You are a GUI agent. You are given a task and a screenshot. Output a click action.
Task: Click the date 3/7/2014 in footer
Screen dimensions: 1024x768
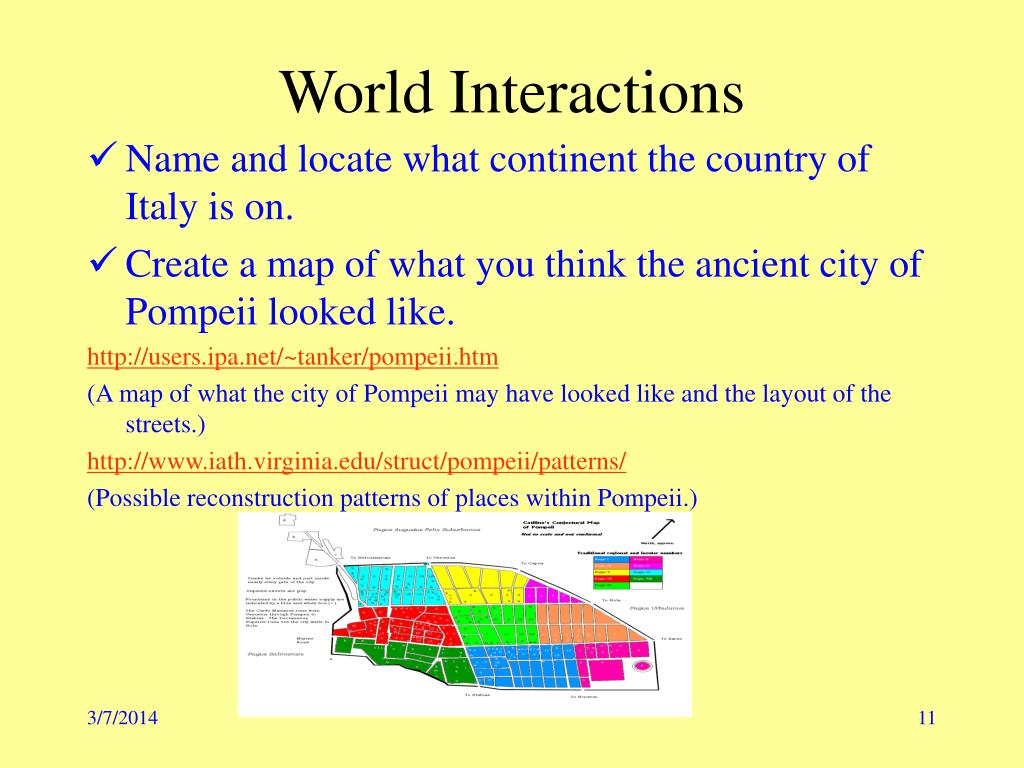[122, 718]
